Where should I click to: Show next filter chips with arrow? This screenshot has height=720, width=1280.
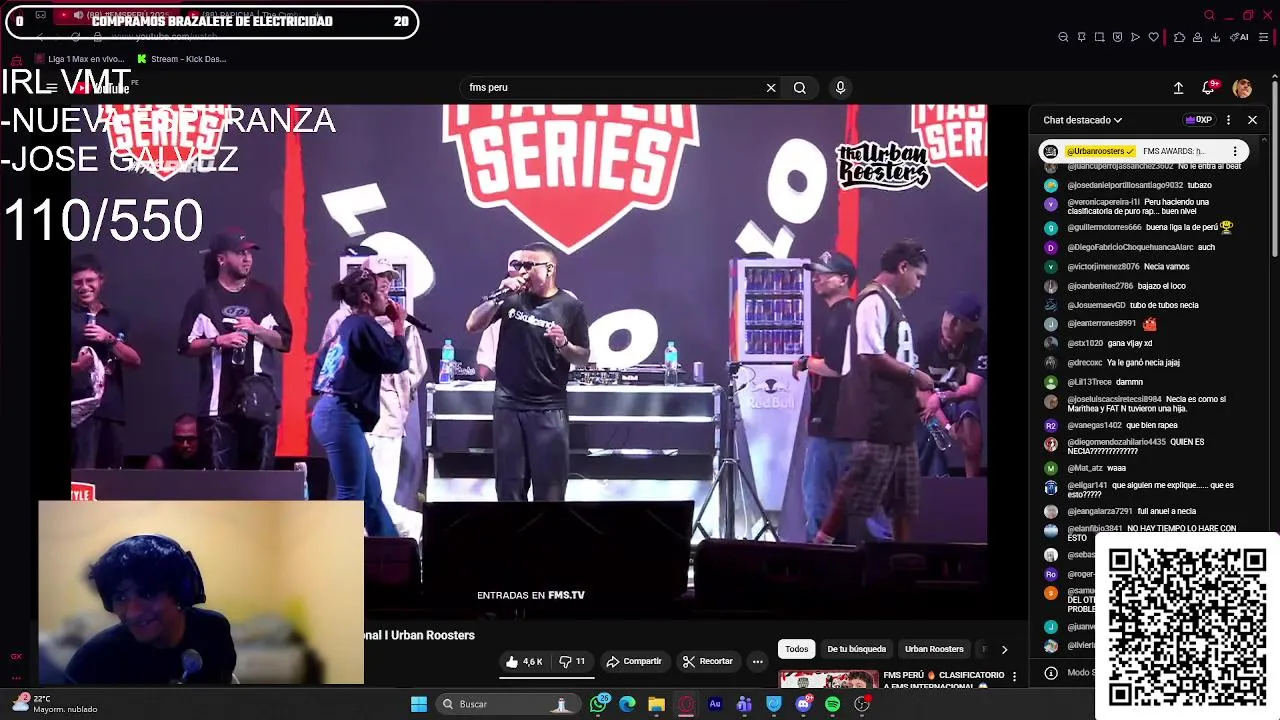tap(1004, 649)
